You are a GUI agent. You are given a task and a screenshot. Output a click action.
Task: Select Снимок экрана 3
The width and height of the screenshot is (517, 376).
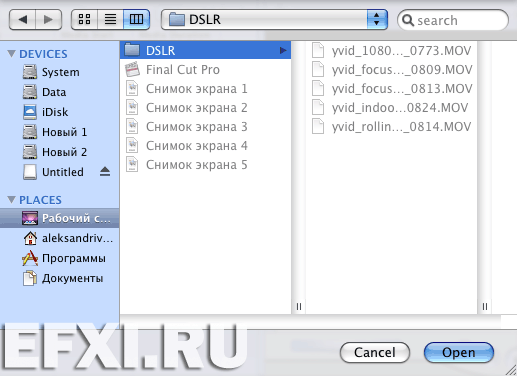205,126
